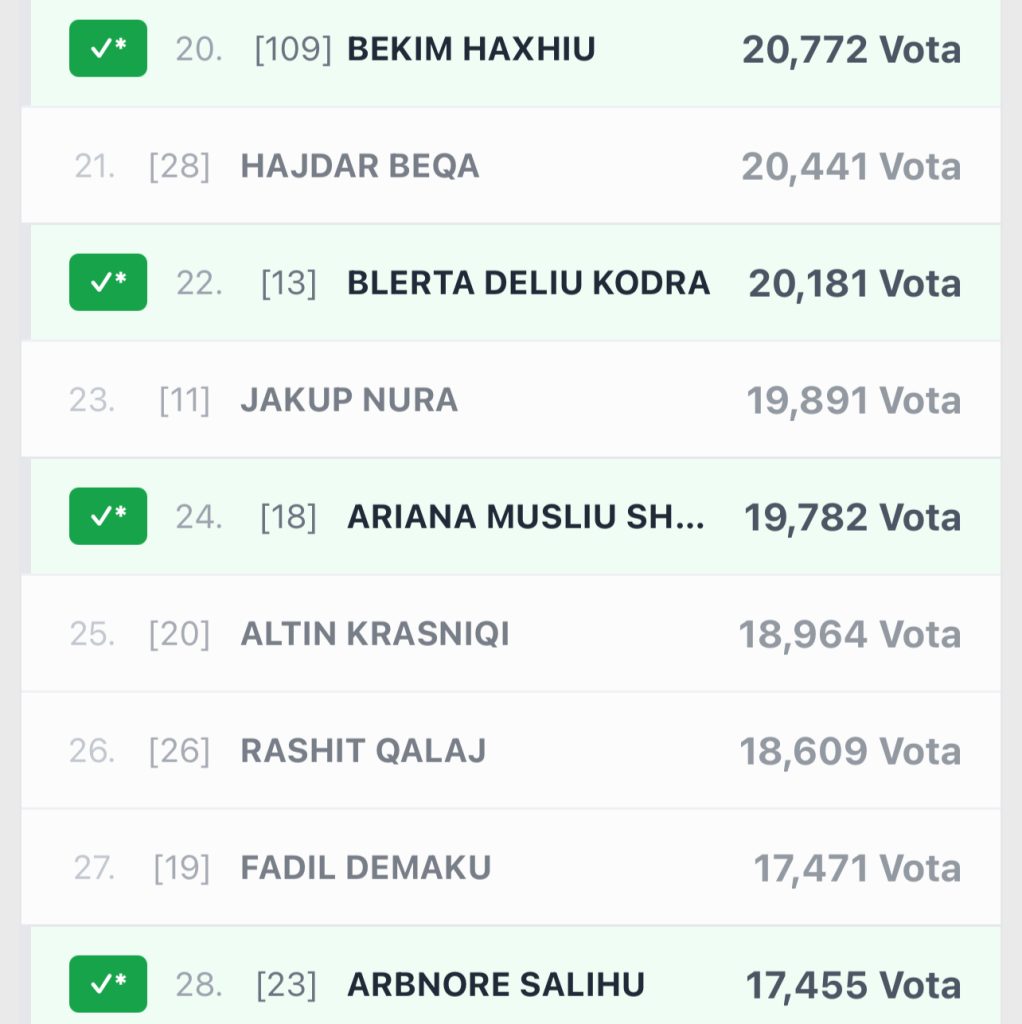Click the 17,471 Vota count for Fadil Demaku

coord(857,868)
